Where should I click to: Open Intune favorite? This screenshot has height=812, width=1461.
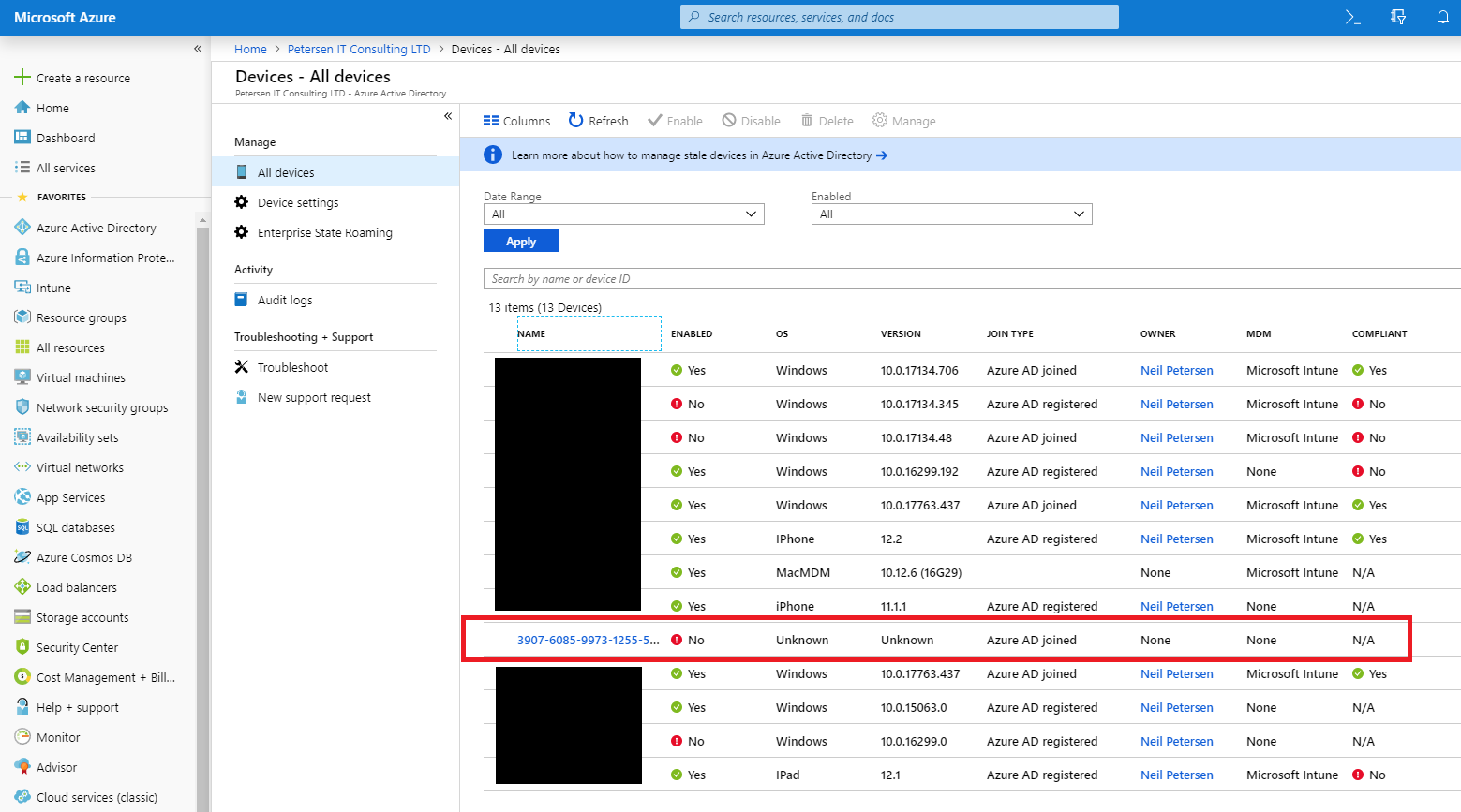tap(53, 288)
